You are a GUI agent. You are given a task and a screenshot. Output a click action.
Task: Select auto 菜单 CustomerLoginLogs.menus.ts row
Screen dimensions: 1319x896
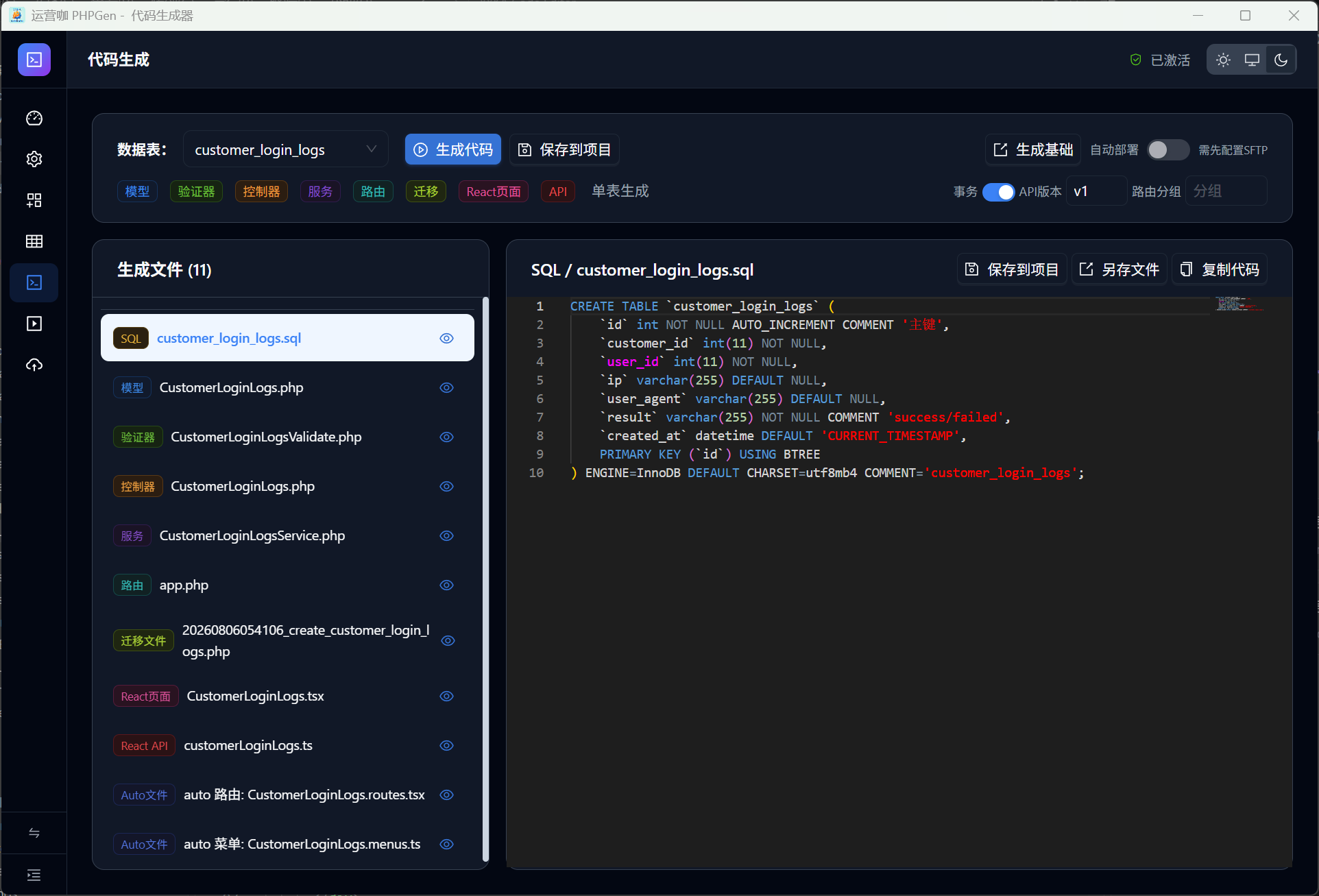[287, 845]
